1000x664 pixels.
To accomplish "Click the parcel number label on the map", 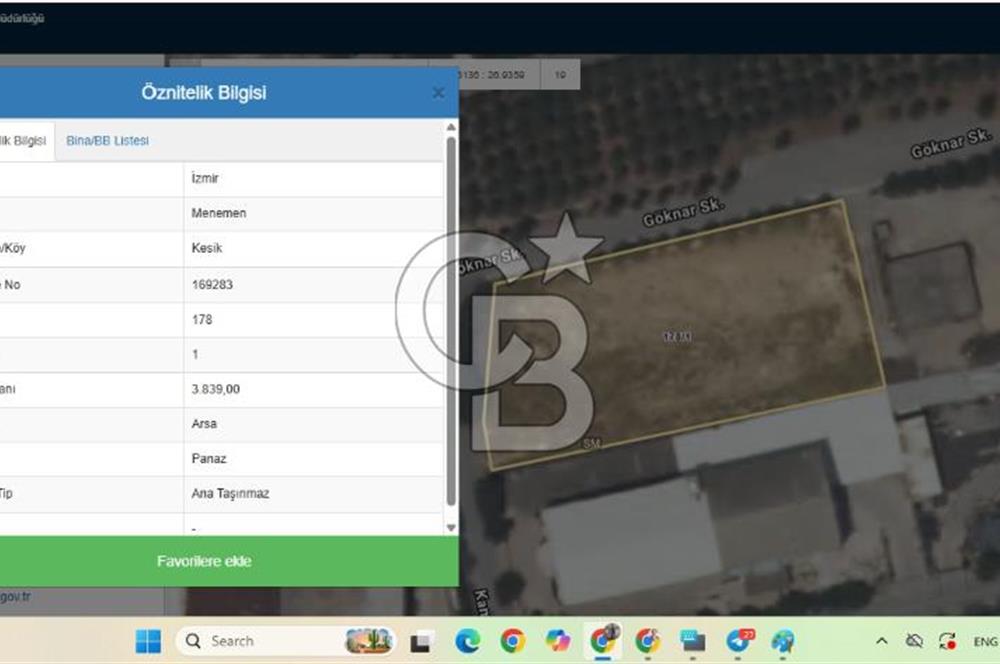I will pos(677,336).
